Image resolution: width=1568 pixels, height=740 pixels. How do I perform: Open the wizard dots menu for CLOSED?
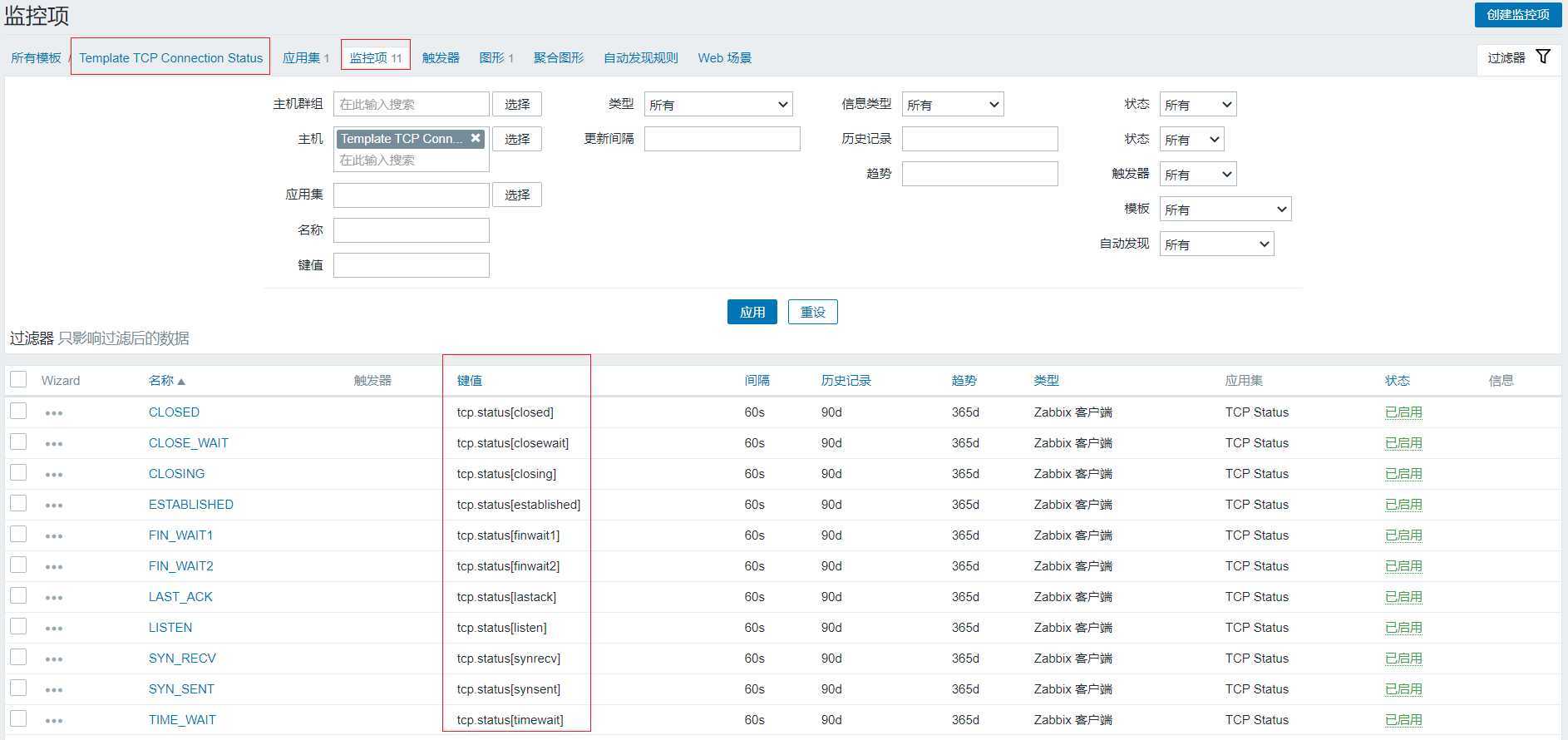(x=54, y=413)
